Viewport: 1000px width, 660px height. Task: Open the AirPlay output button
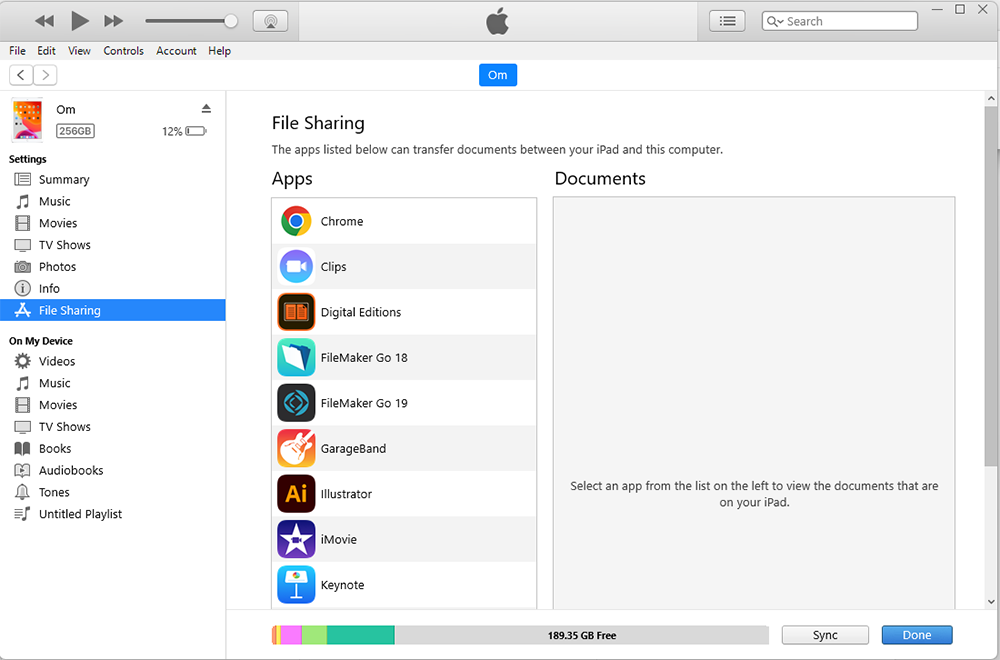pos(270,21)
